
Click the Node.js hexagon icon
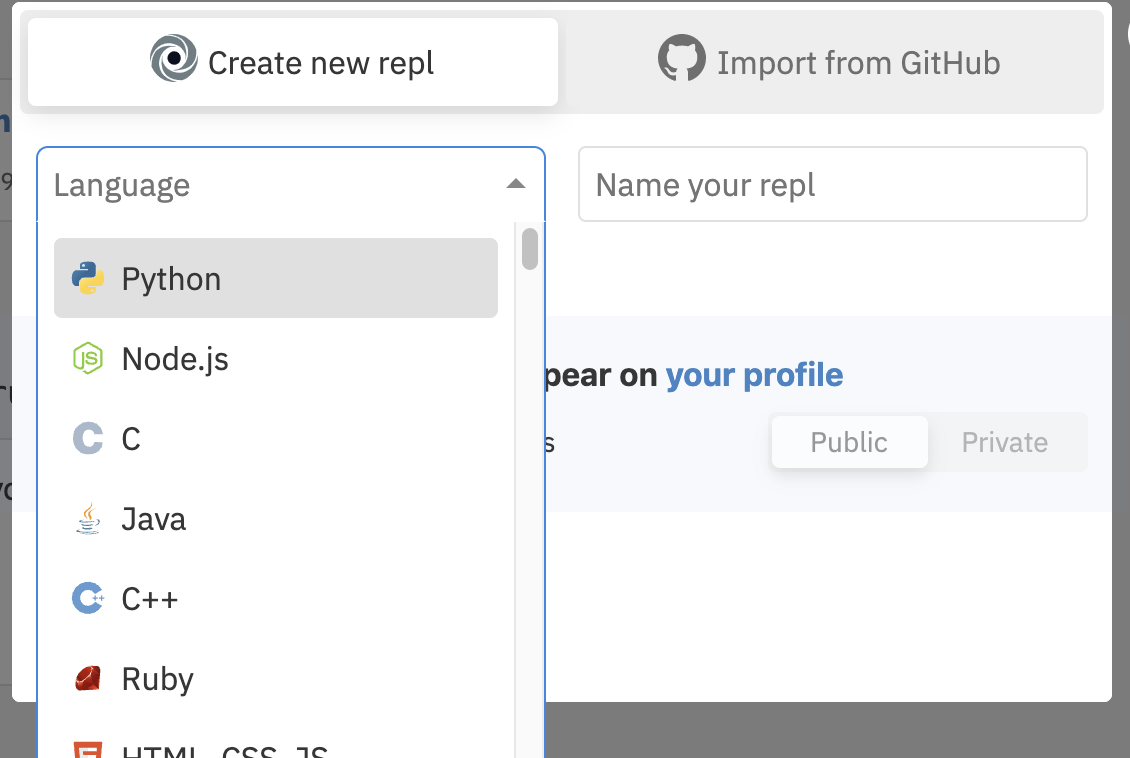(x=88, y=358)
